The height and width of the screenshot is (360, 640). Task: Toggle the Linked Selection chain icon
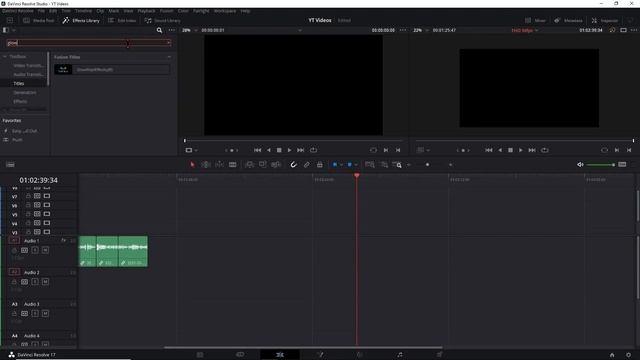(x=307, y=164)
